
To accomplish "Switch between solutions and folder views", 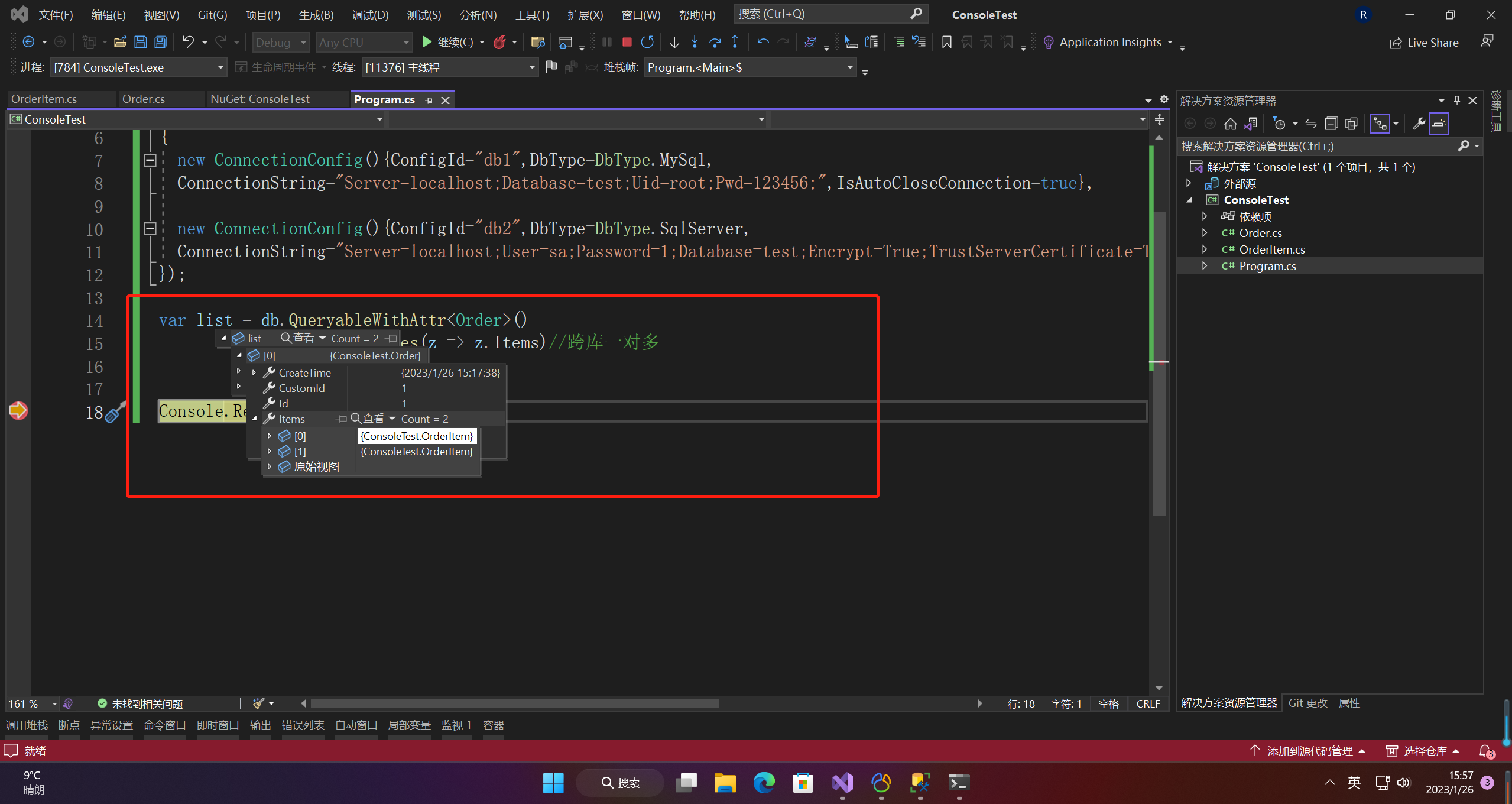I will tap(1250, 124).
